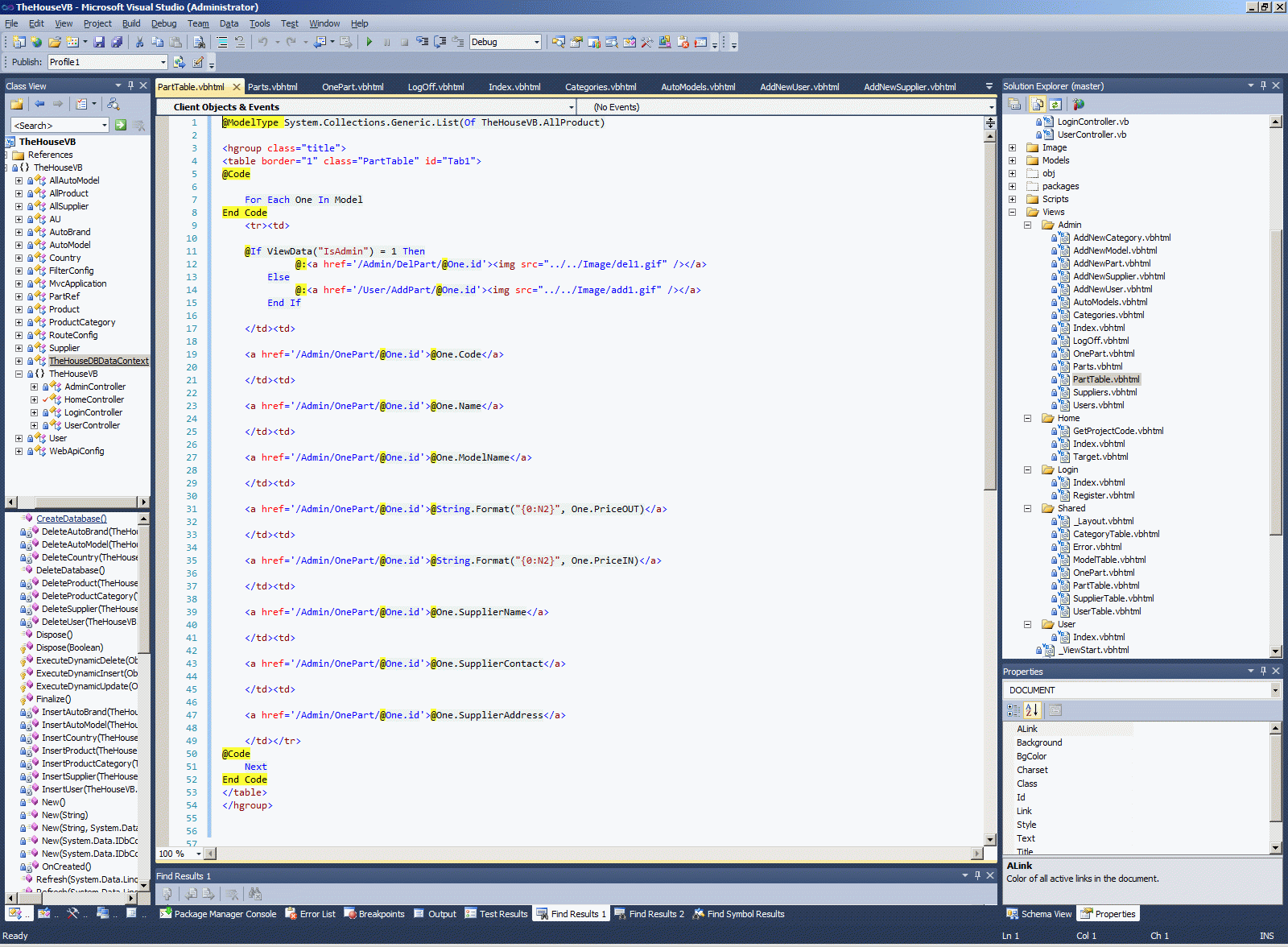Image resolution: width=1288 pixels, height=947 pixels.
Task: Click the Start Debugging play button
Action: 369,42
